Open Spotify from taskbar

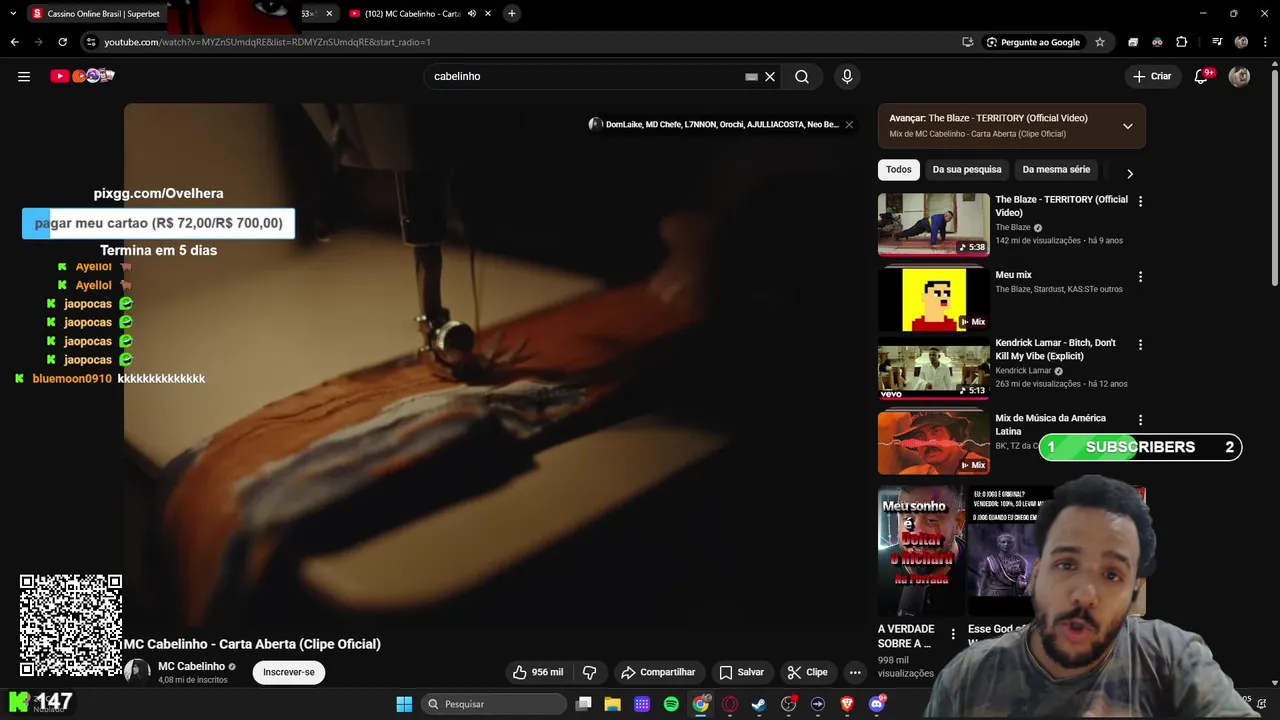pos(671,704)
